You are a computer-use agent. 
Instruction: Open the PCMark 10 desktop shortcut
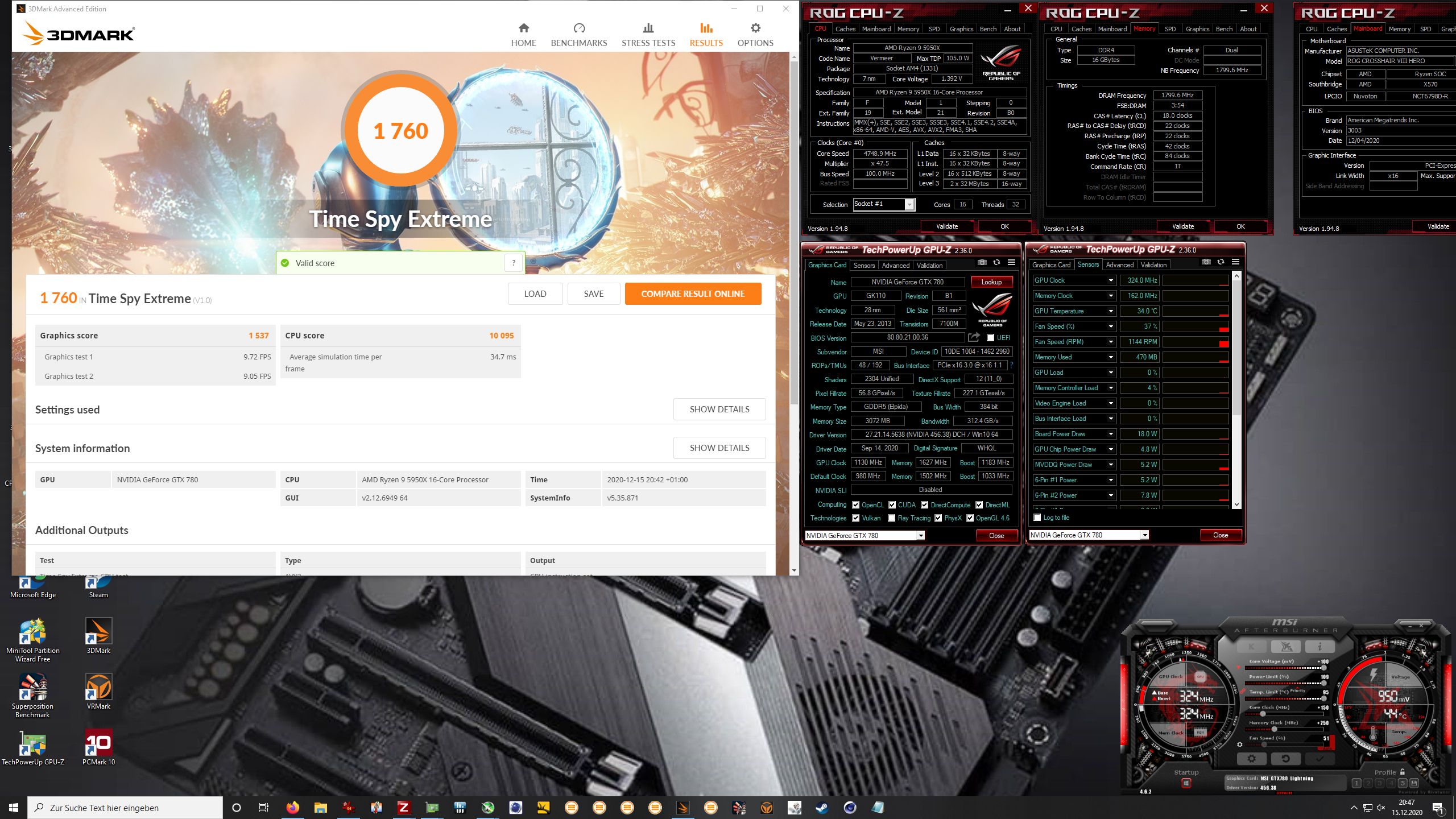point(98,747)
